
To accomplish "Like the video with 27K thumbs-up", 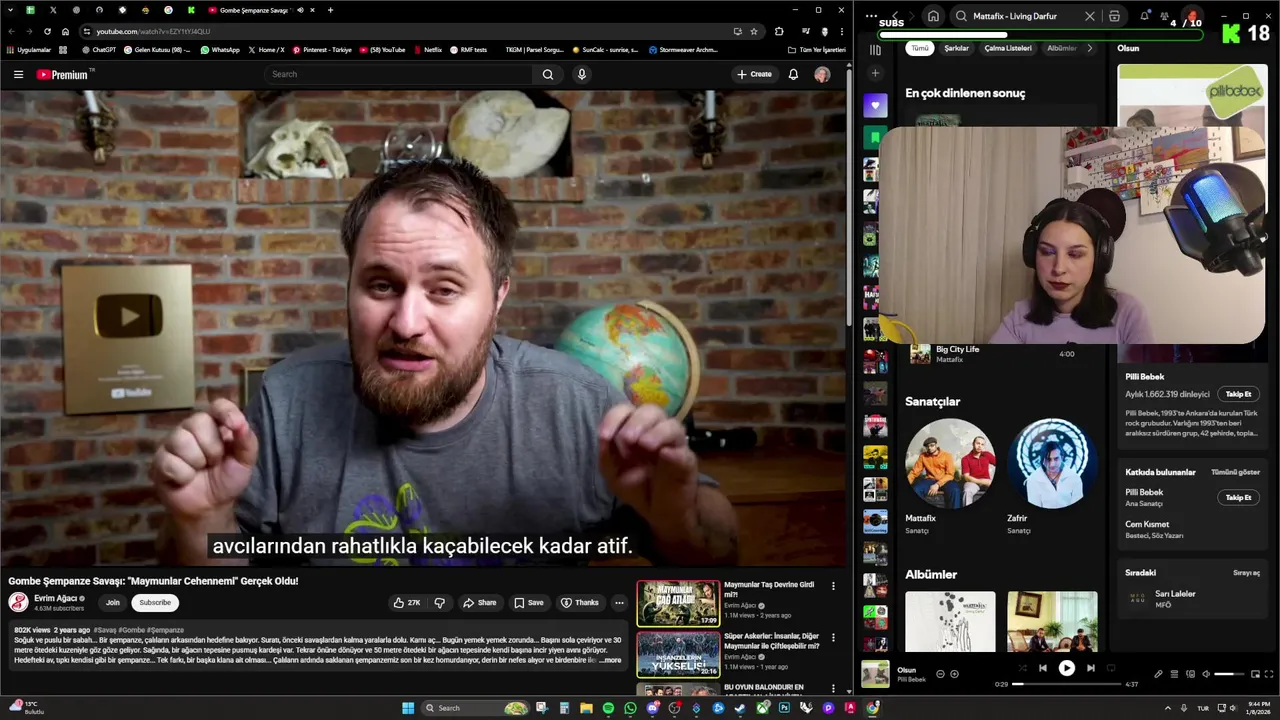I will coord(406,603).
